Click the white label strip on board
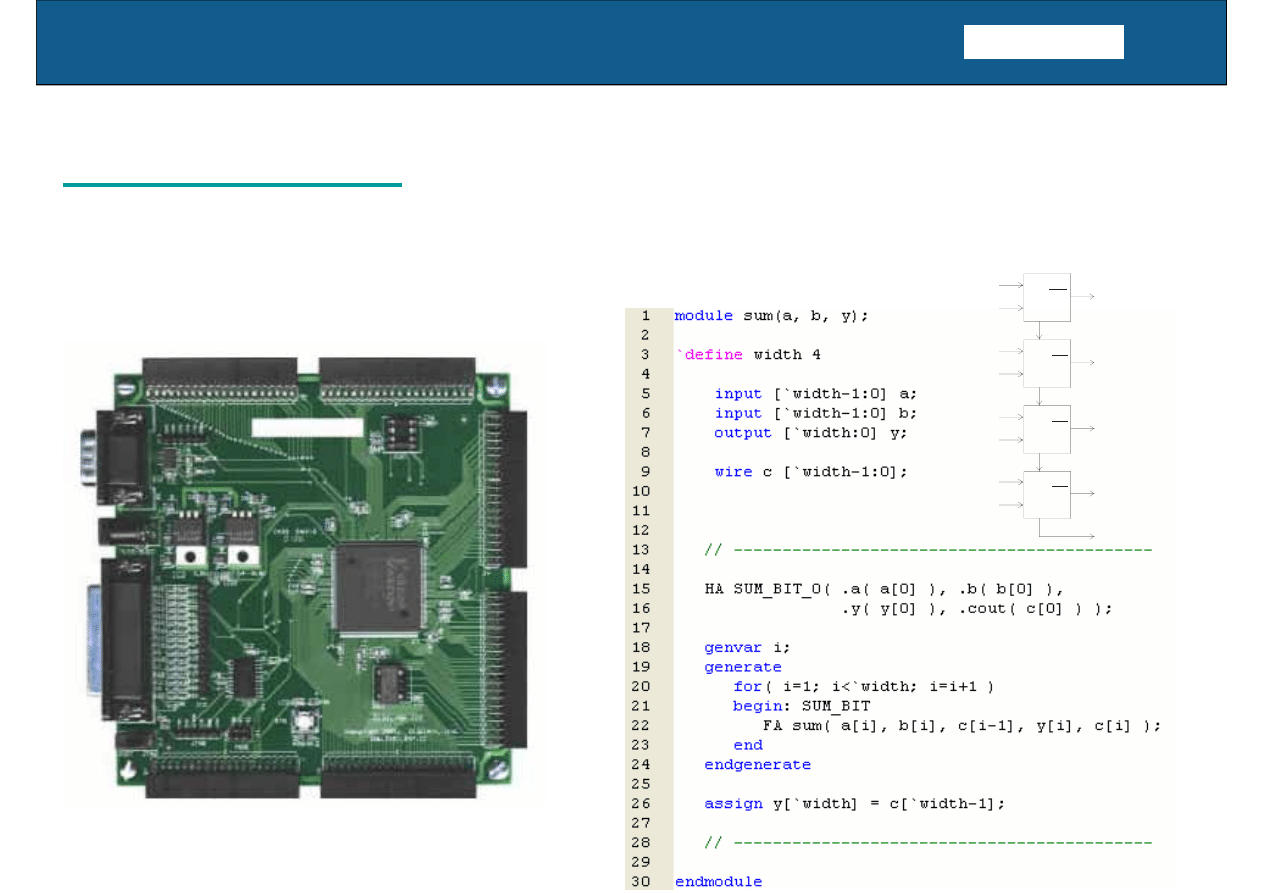Screen dimensions: 1263x893 (x=306, y=427)
